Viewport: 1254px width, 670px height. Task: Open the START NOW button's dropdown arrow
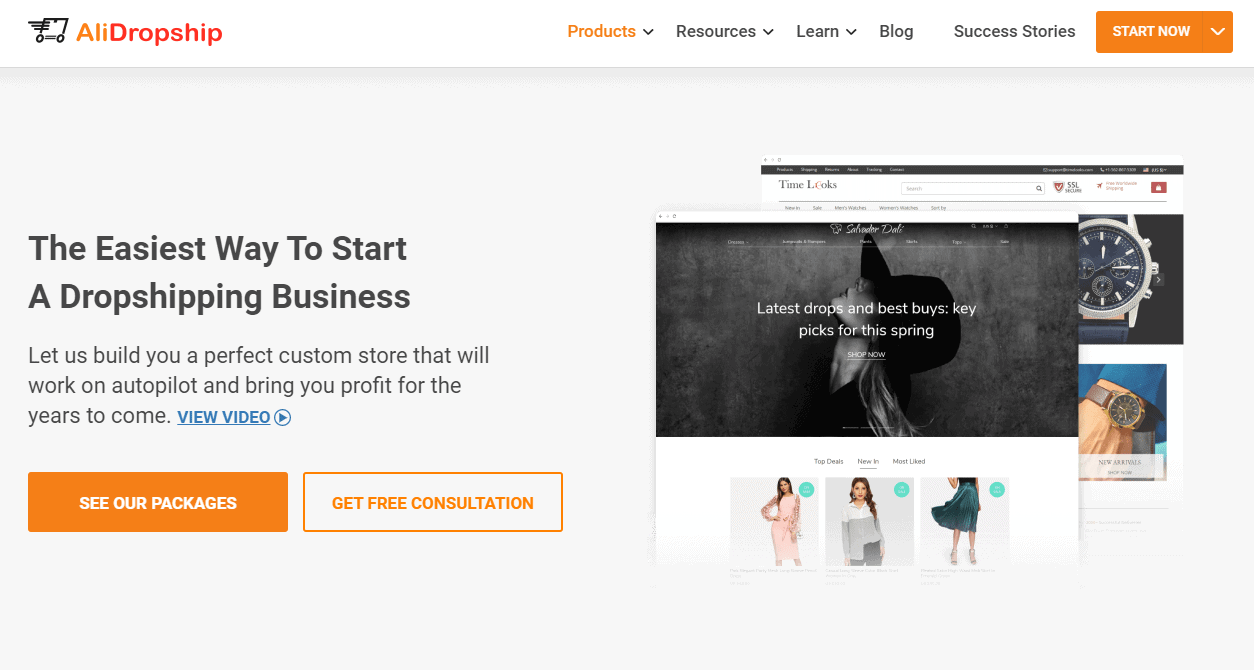[x=1218, y=31]
